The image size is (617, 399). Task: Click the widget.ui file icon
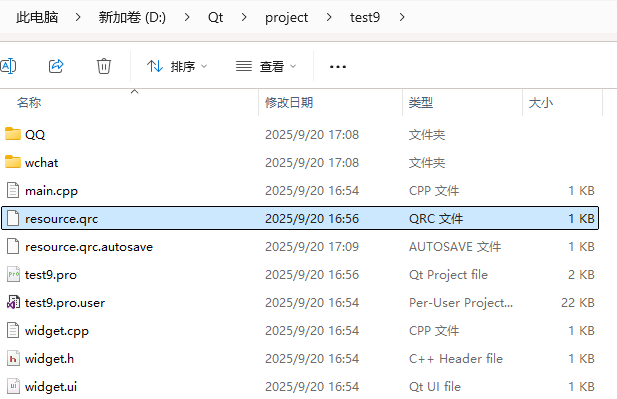coord(13,386)
